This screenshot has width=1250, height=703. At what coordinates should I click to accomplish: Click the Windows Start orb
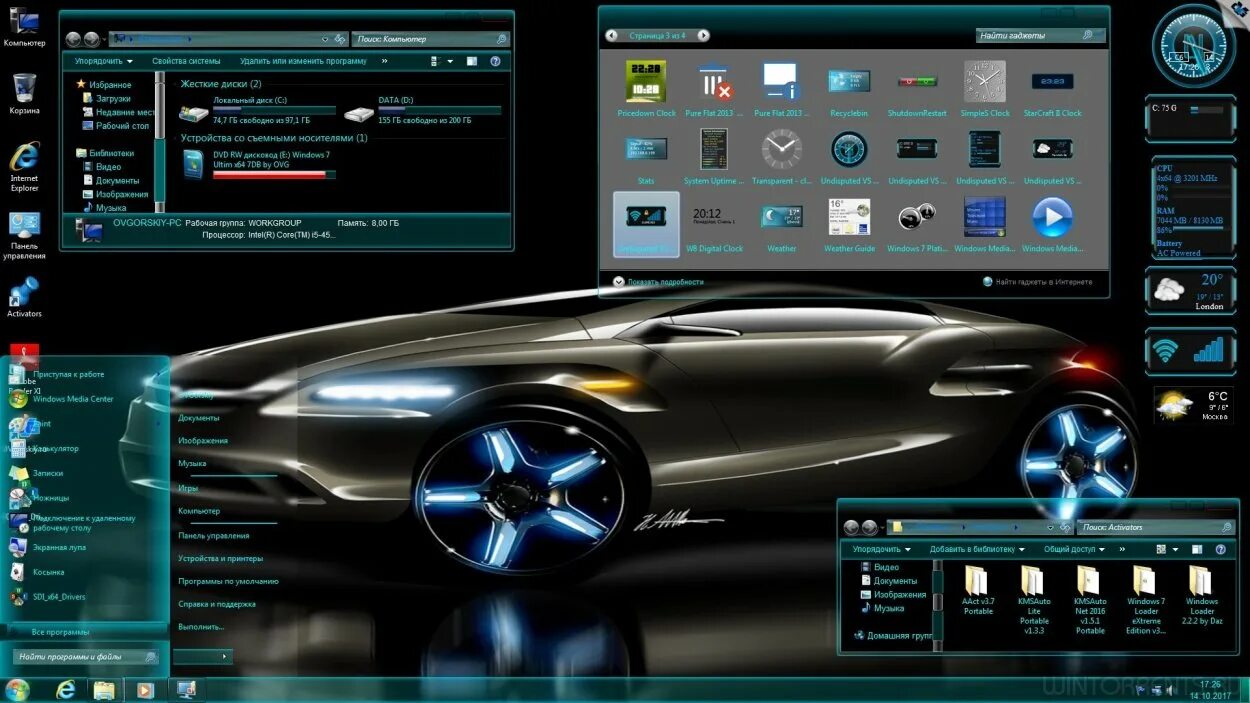(17, 690)
